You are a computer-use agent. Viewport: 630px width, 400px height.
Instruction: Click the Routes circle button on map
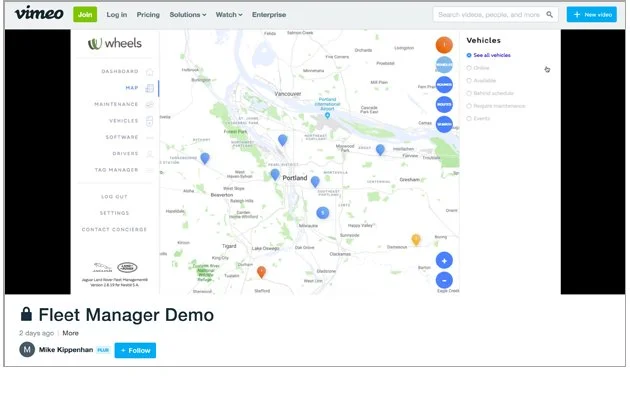(444, 104)
